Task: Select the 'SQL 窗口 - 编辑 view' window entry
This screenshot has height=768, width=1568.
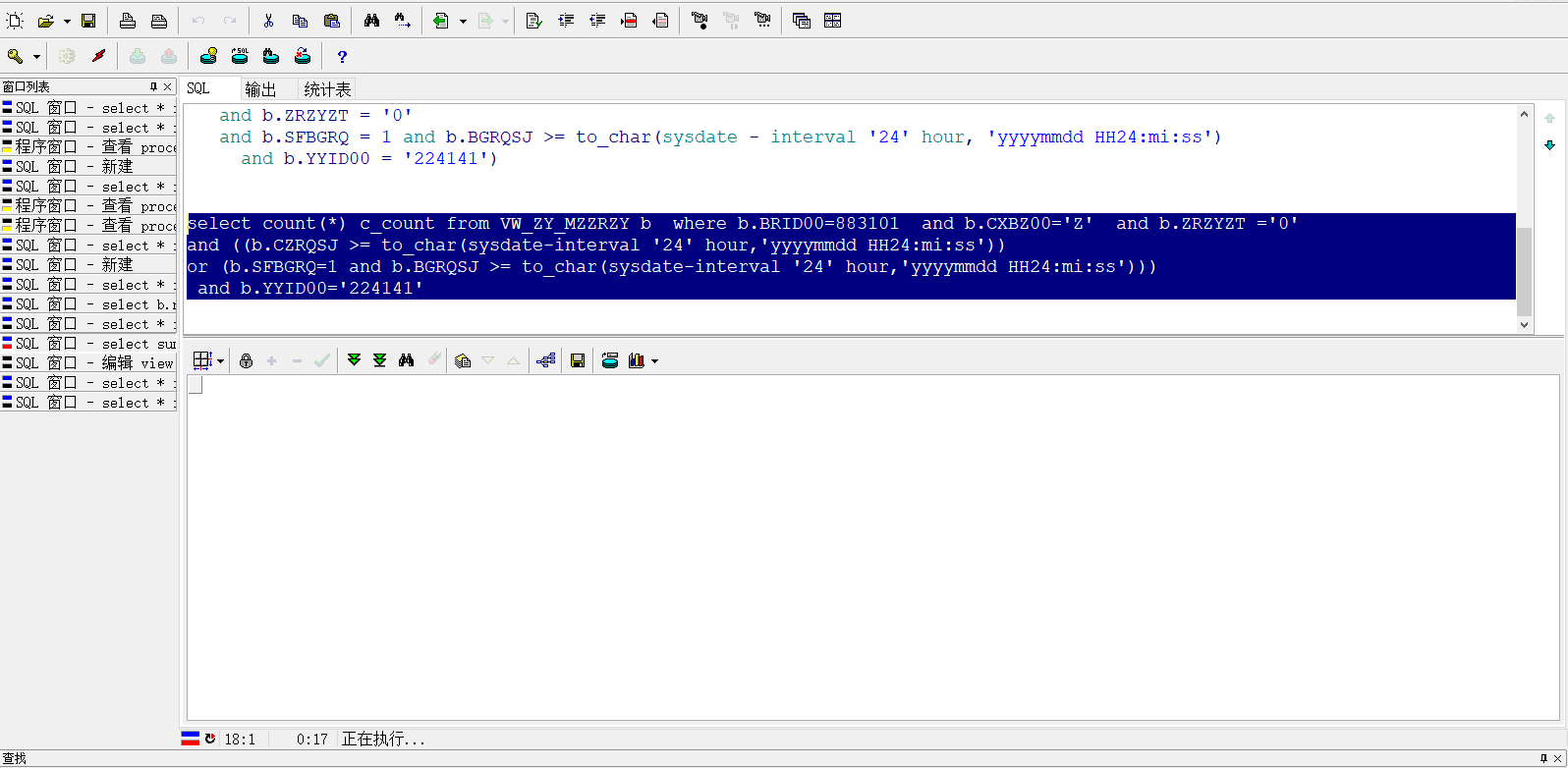Action: 88,363
